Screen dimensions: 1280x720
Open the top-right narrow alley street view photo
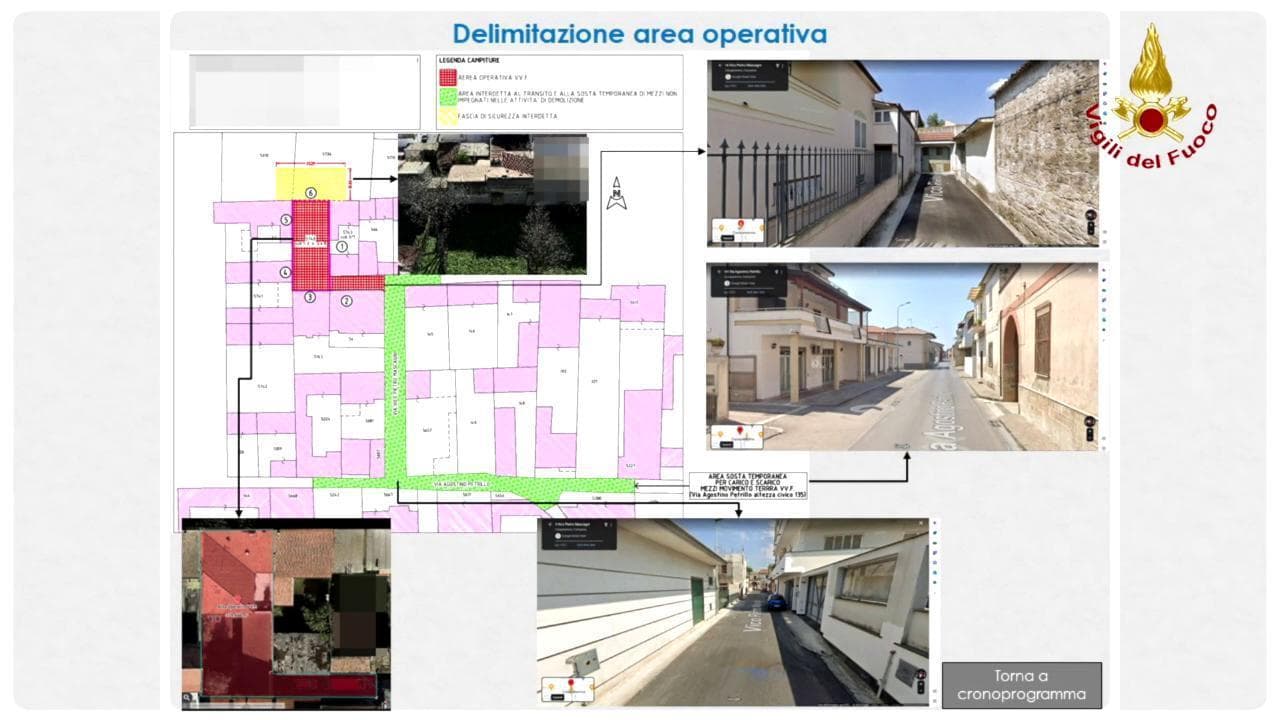click(903, 153)
